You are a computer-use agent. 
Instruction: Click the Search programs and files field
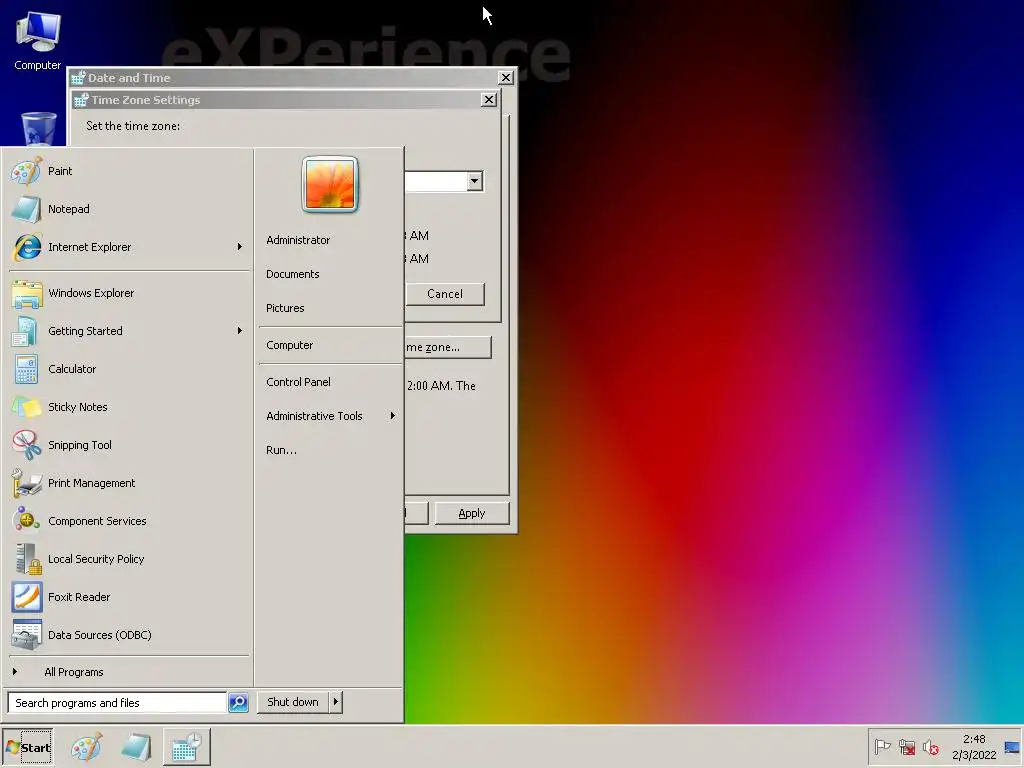coord(118,703)
